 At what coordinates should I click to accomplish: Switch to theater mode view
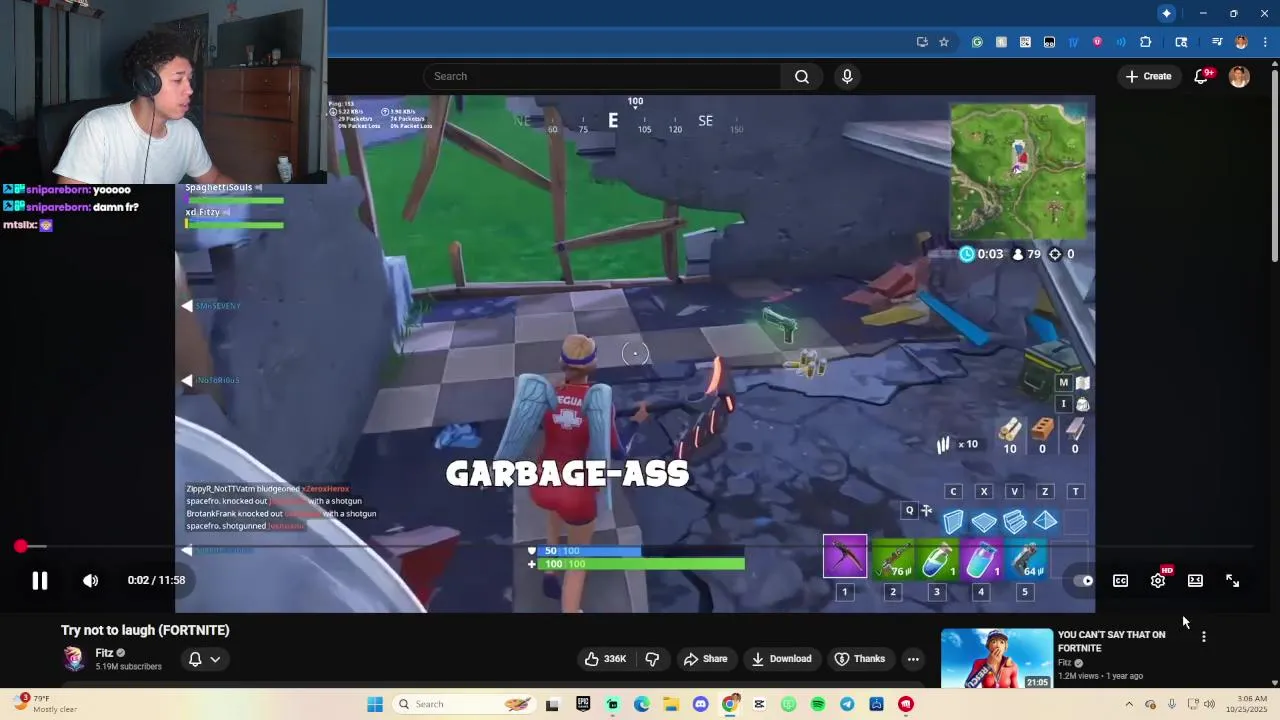pos(1195,580)
